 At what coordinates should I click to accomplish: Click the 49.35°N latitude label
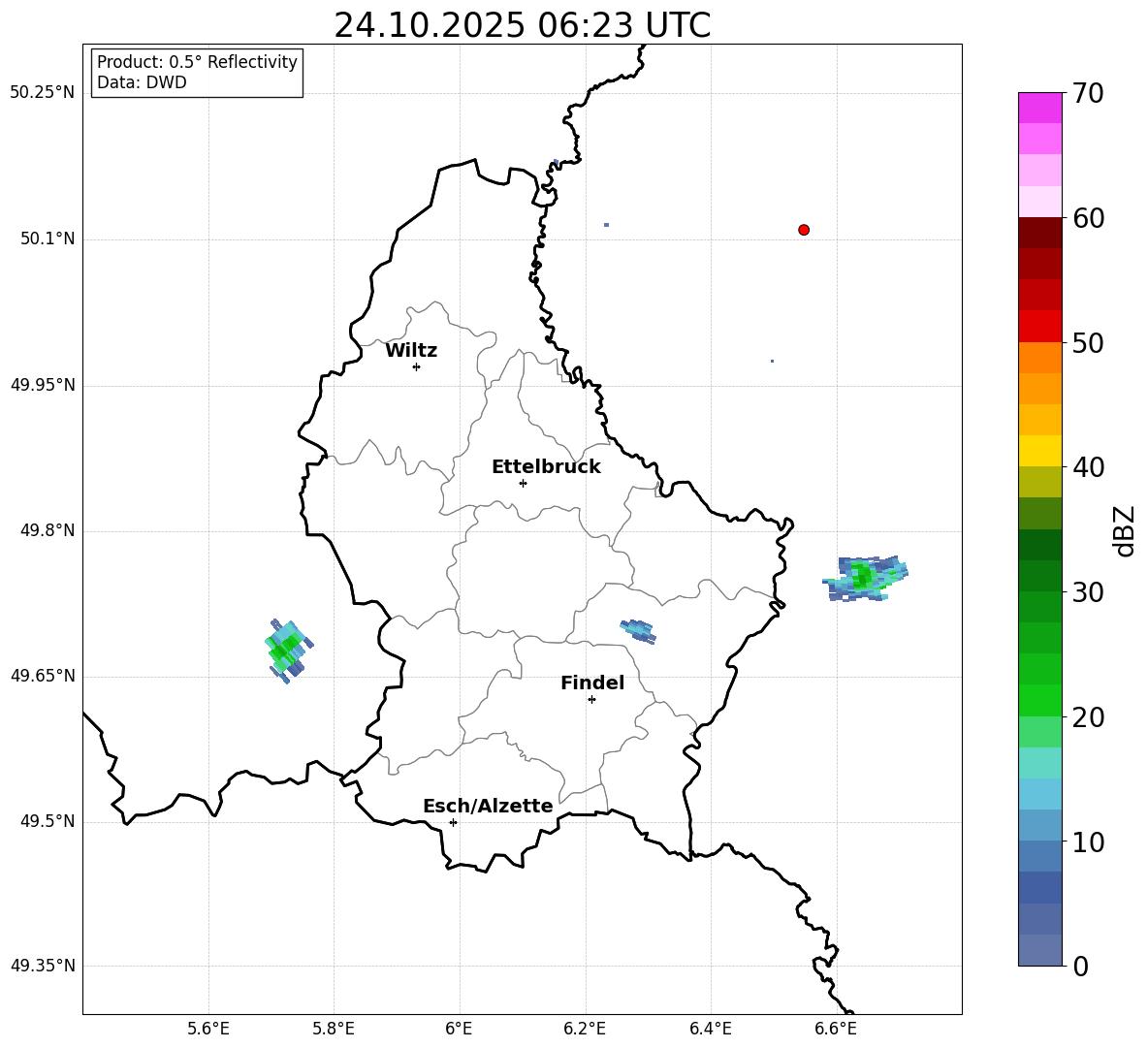[x=43, y=966]
